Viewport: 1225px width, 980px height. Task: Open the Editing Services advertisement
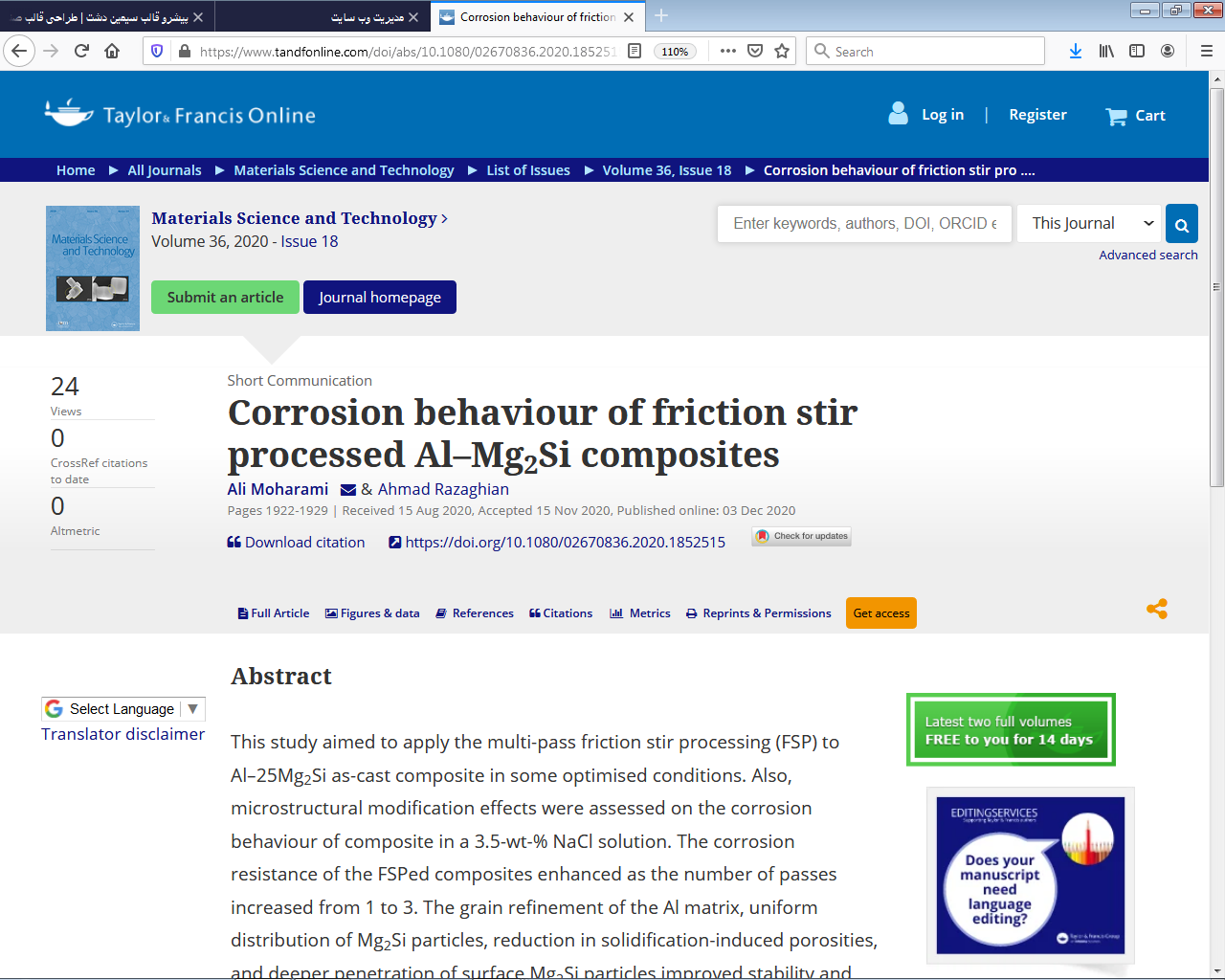[x=1031, y=876]
